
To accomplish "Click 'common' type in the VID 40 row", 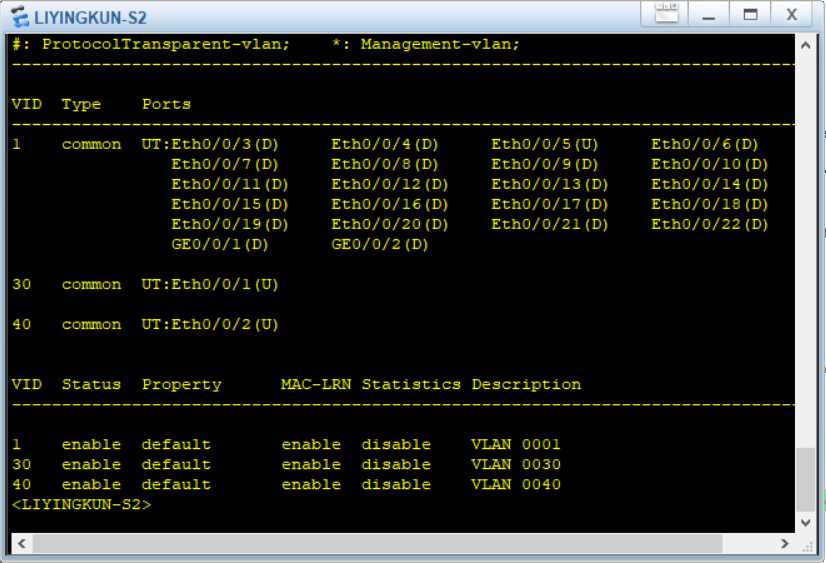I will click(x=91, y=325).
